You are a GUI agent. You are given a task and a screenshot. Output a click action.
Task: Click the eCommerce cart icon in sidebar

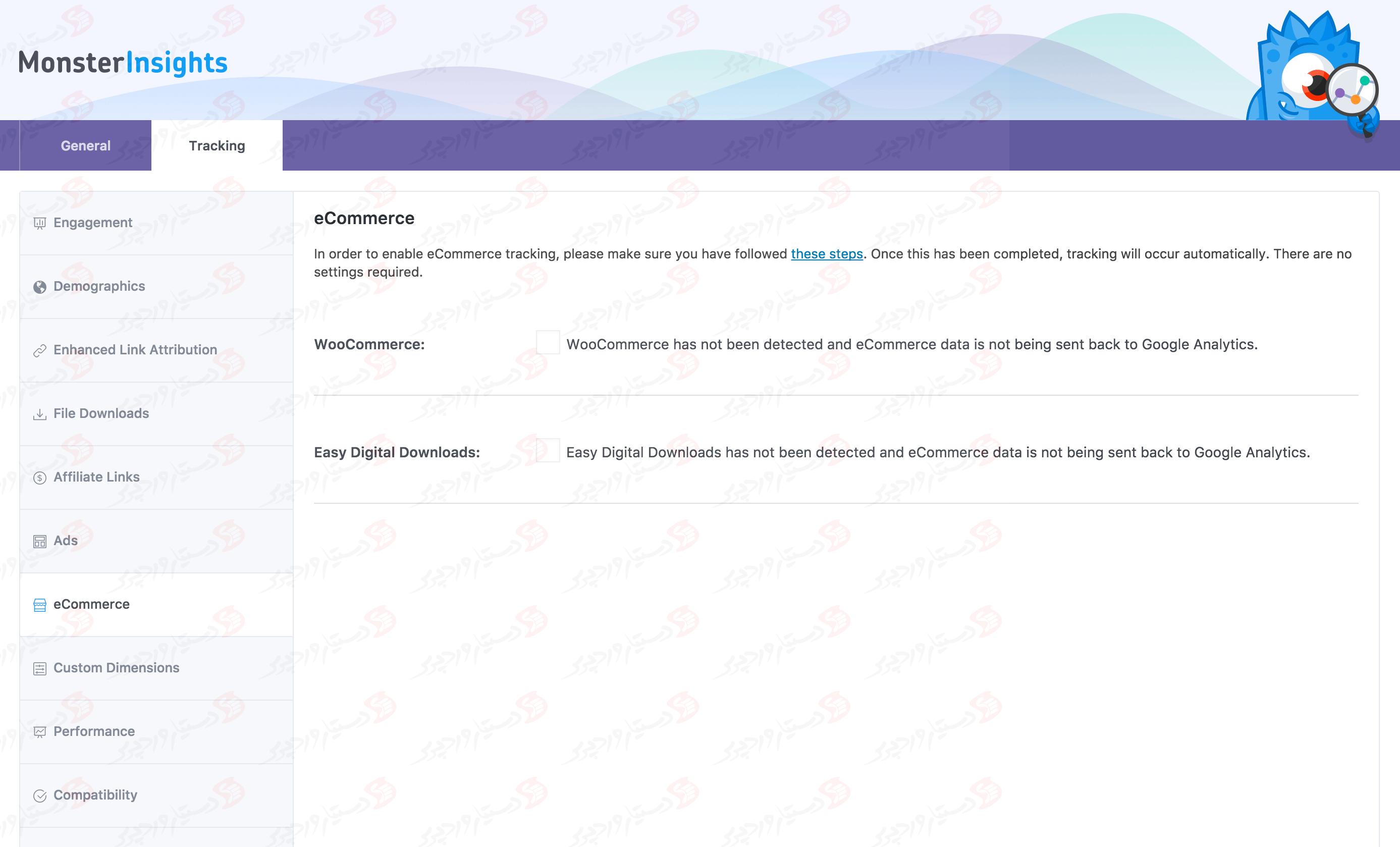(x=39, y=605)
